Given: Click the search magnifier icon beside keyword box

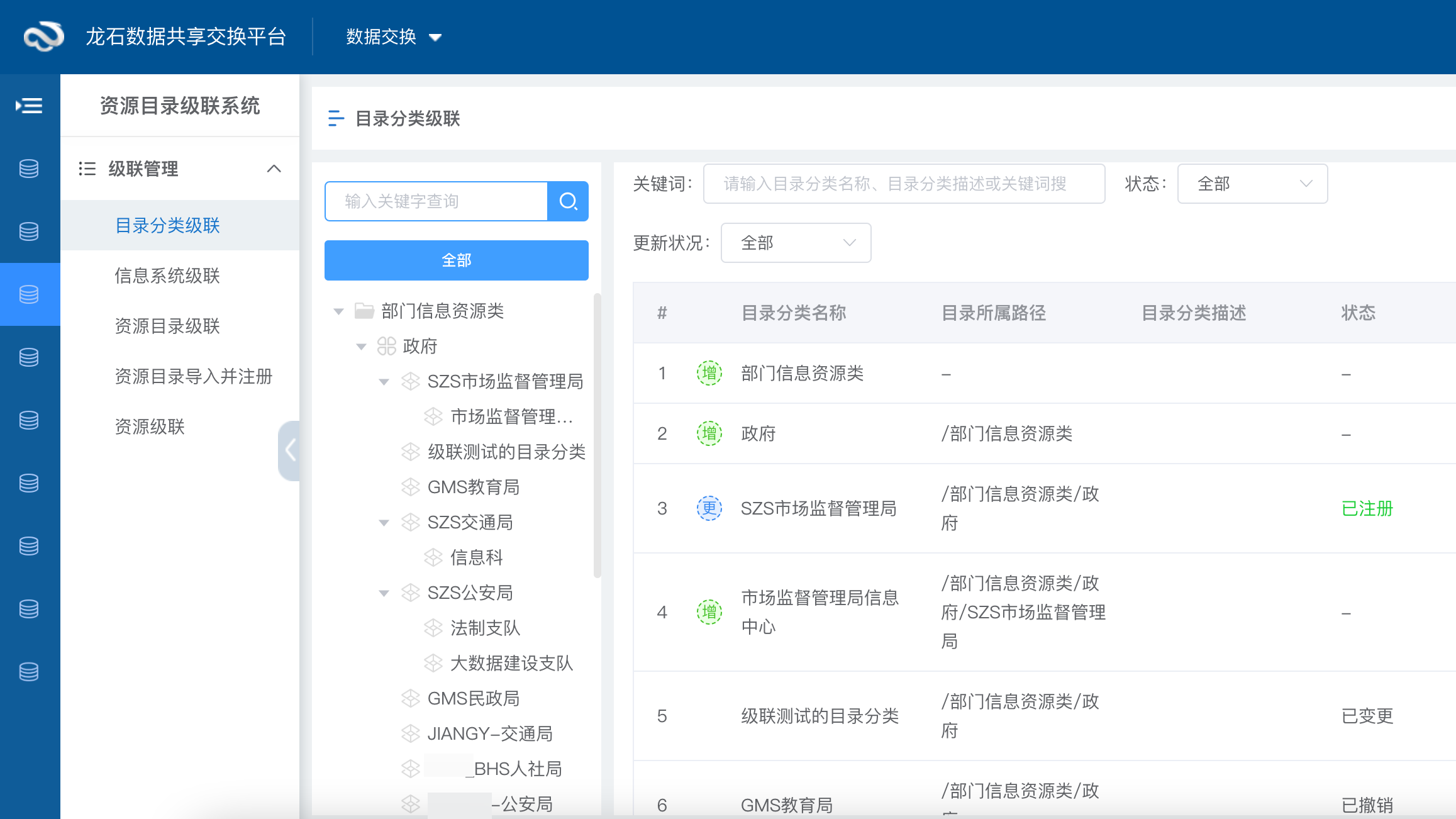Looking at the screenshot, I should pos(568,201).
